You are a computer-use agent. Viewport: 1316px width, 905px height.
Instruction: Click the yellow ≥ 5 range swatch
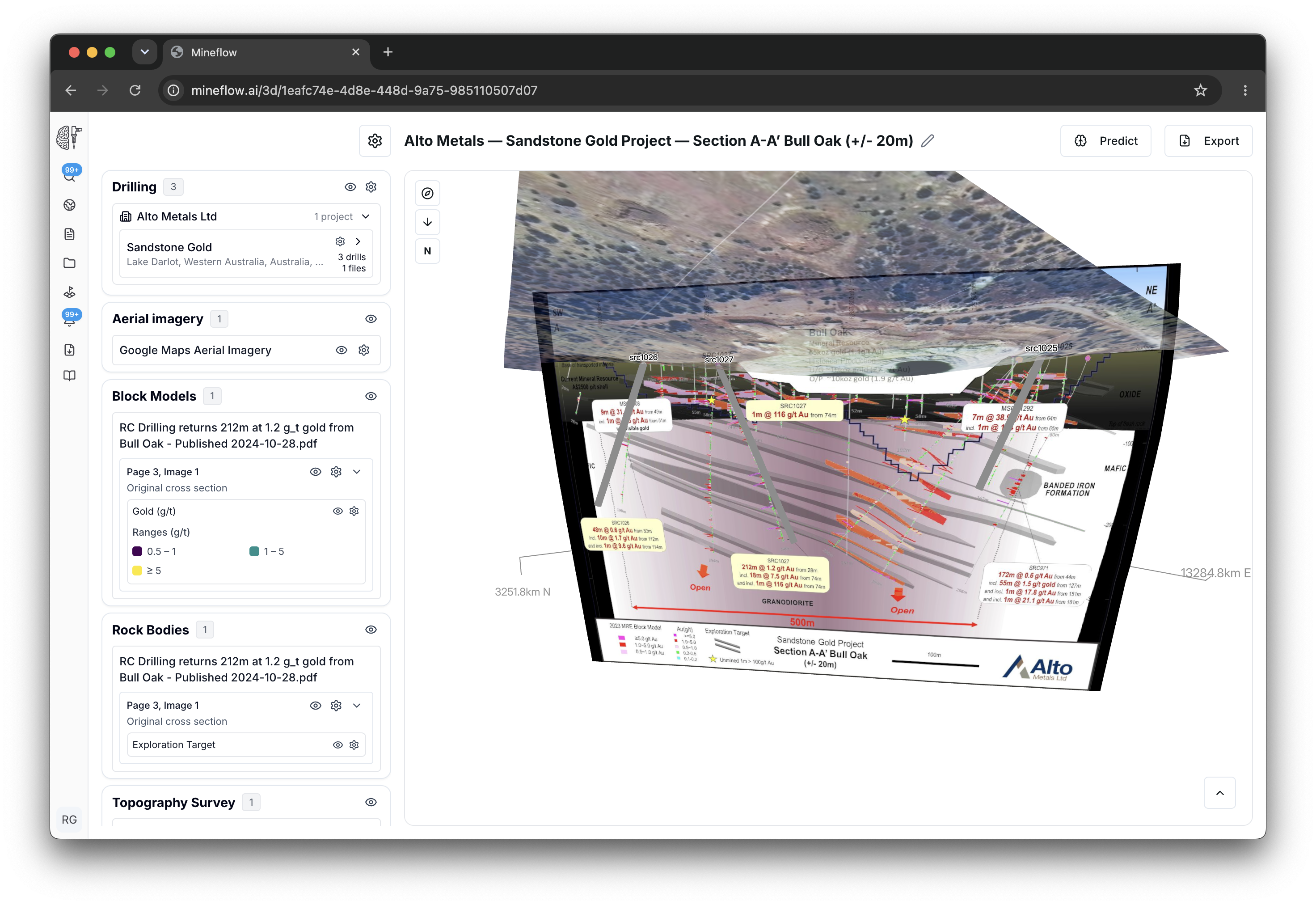click(x=137, y=571)
